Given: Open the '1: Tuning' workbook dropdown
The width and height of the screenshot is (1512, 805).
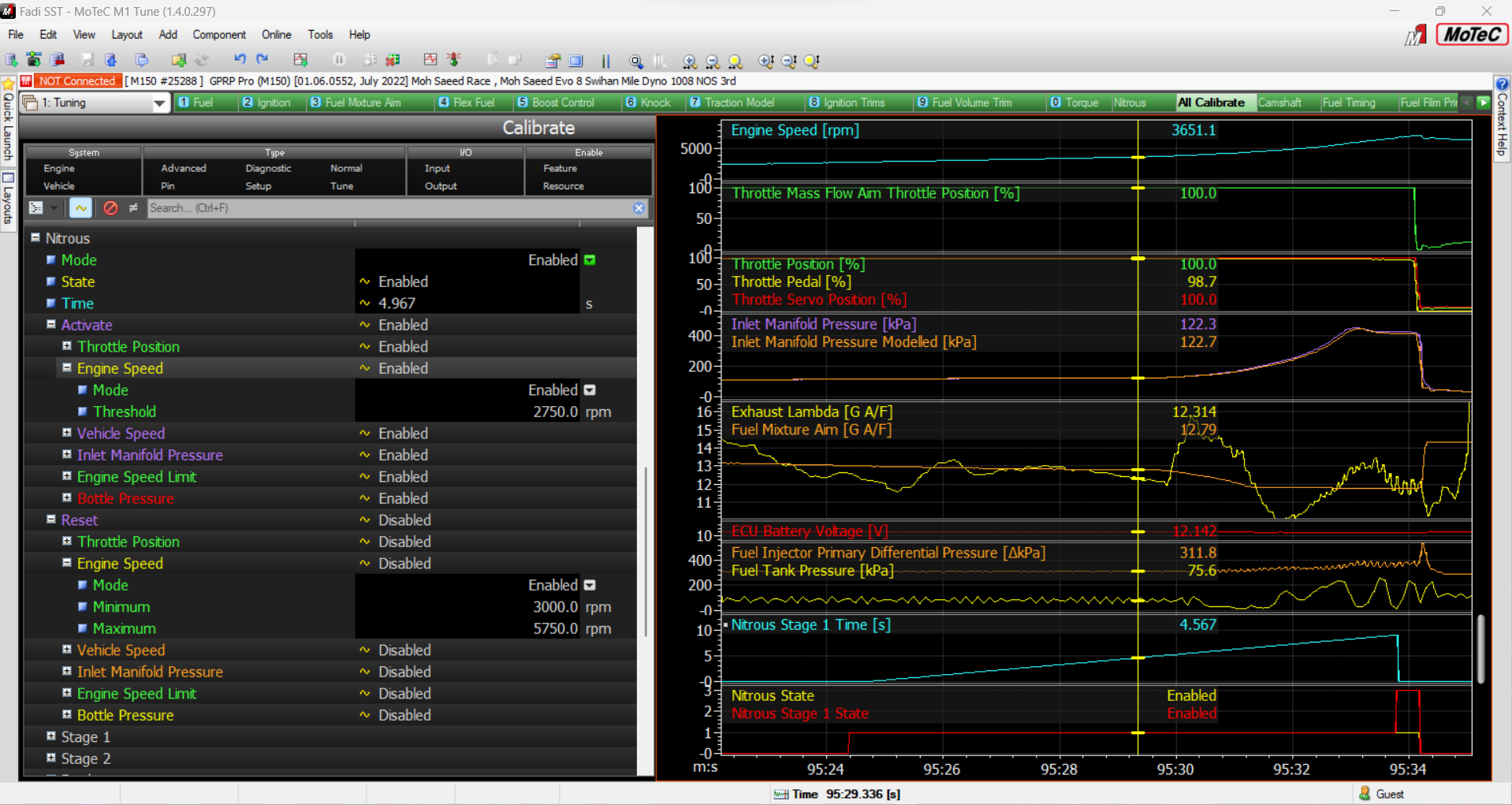Looking at the screenshot, I should tap(160, 103).
